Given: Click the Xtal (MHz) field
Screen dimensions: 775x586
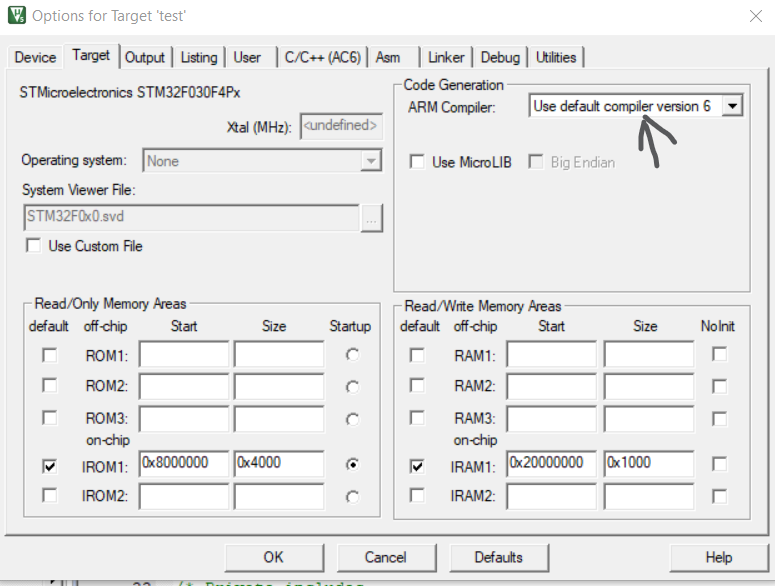Looking at the screenshot, I should [x=341, y=126].
